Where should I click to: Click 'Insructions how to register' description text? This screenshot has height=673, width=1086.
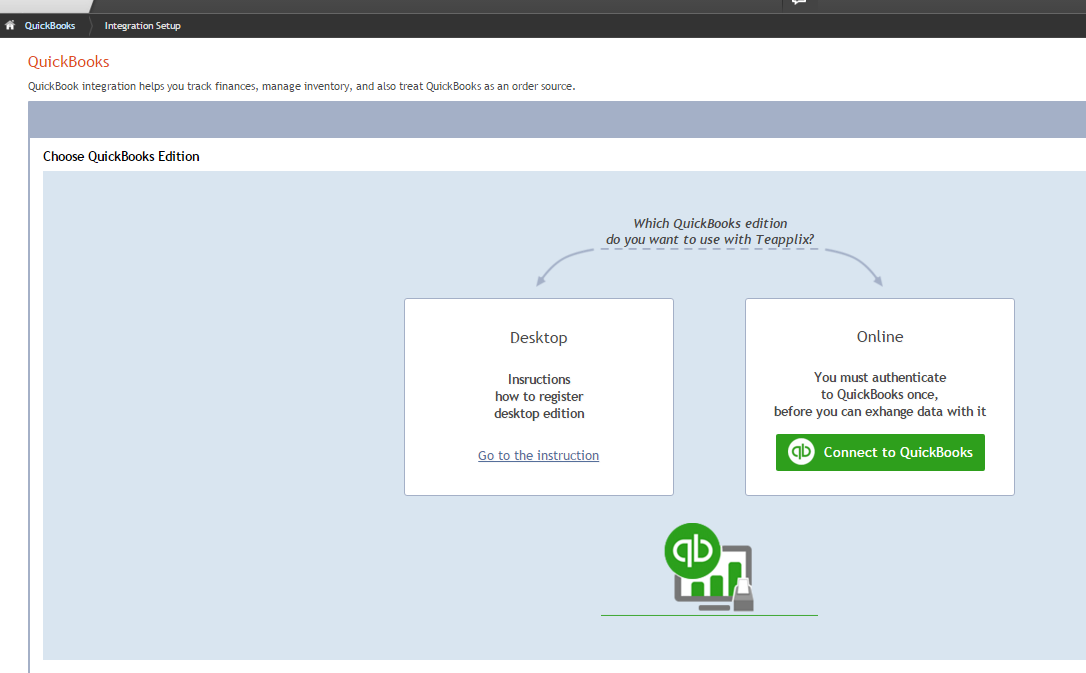click(539, 396)
